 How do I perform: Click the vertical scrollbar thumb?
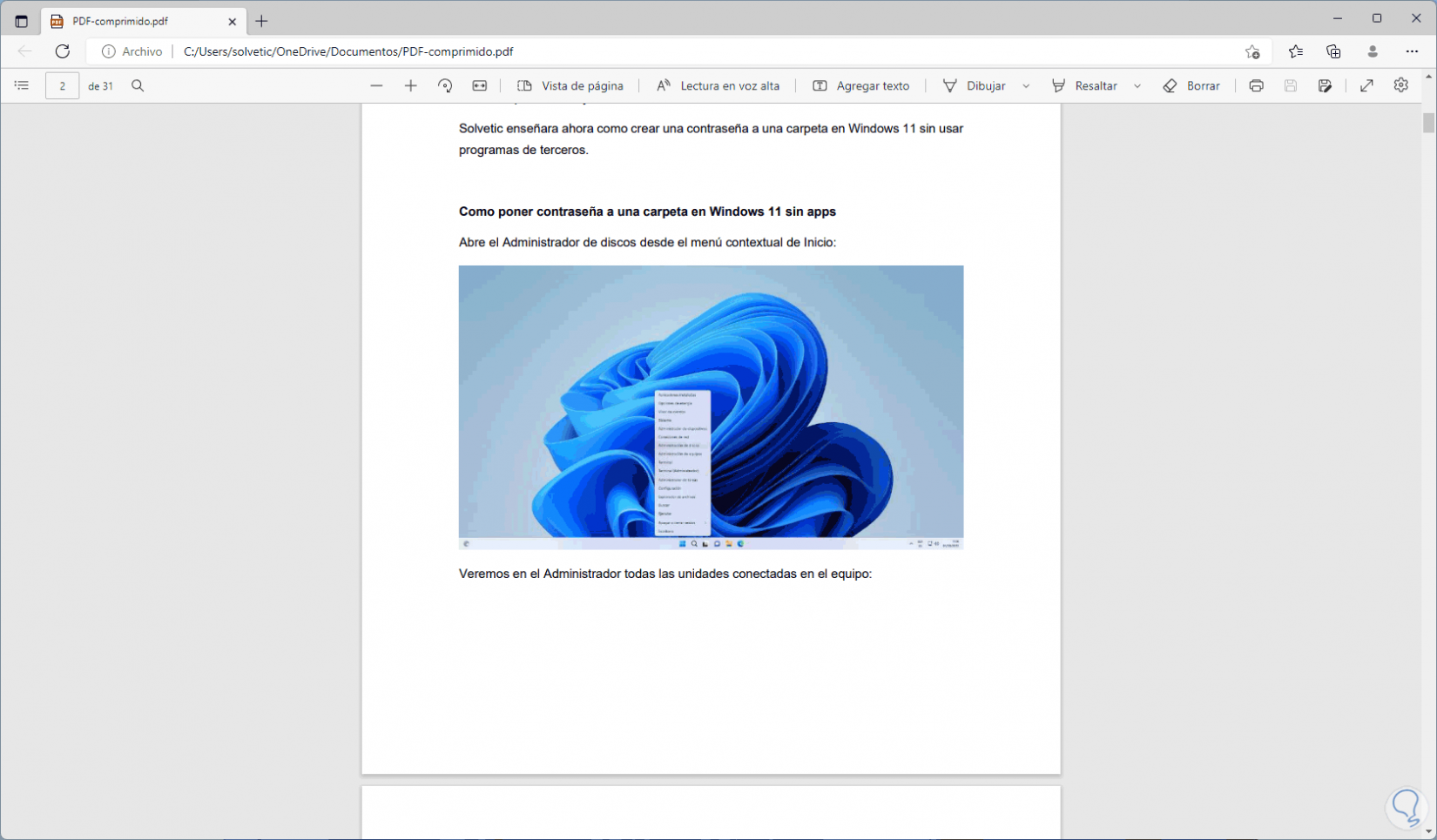click(1428, 123)
